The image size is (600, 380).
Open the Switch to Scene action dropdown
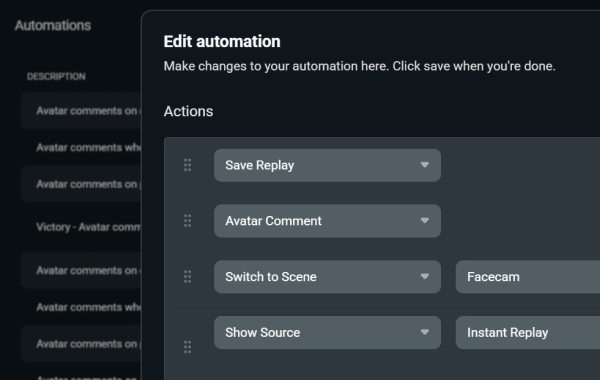pyautogui.click(x=327, y=277)
